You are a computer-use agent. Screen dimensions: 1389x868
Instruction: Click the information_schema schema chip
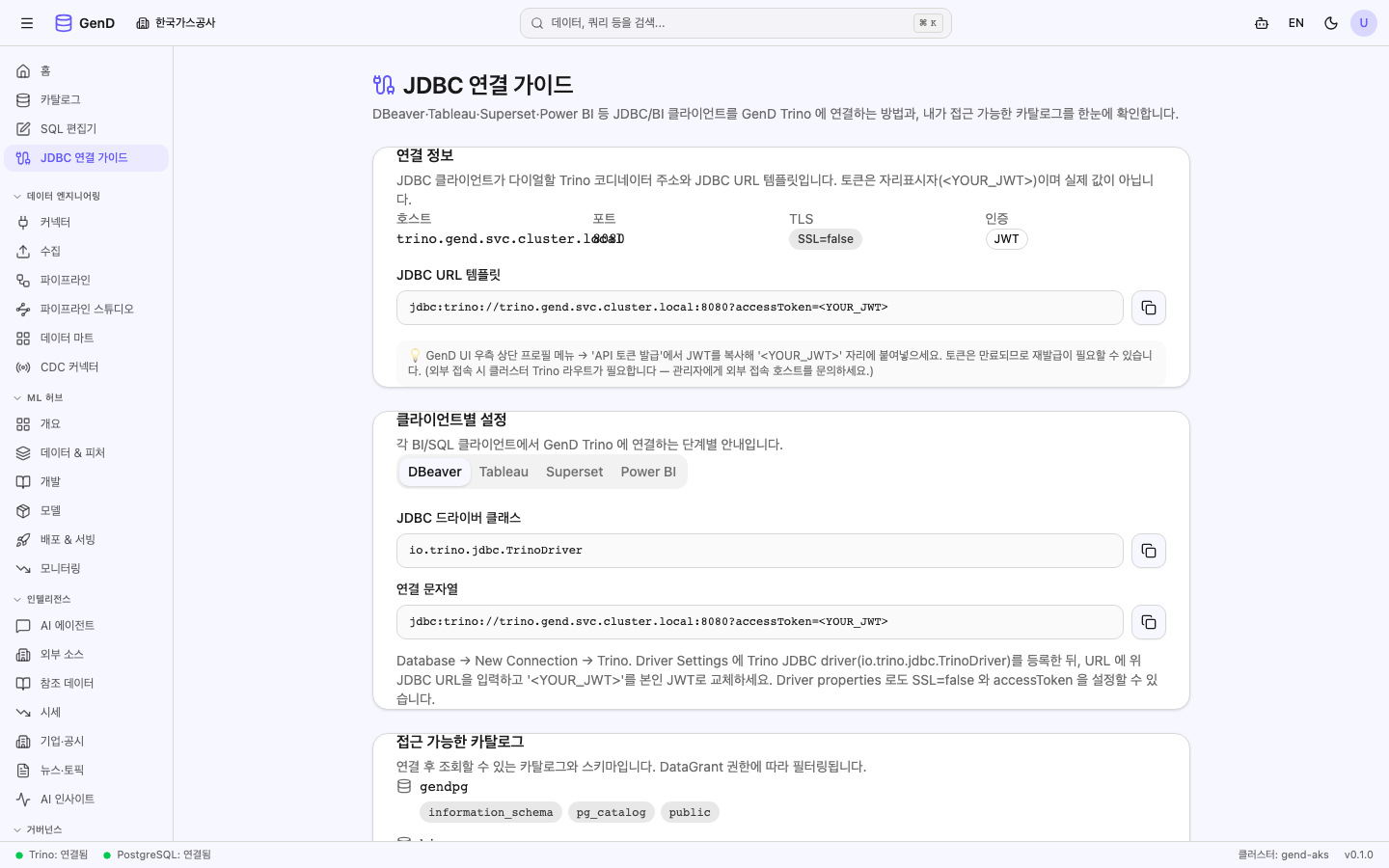pyautogui.click(x=491, y=812)
